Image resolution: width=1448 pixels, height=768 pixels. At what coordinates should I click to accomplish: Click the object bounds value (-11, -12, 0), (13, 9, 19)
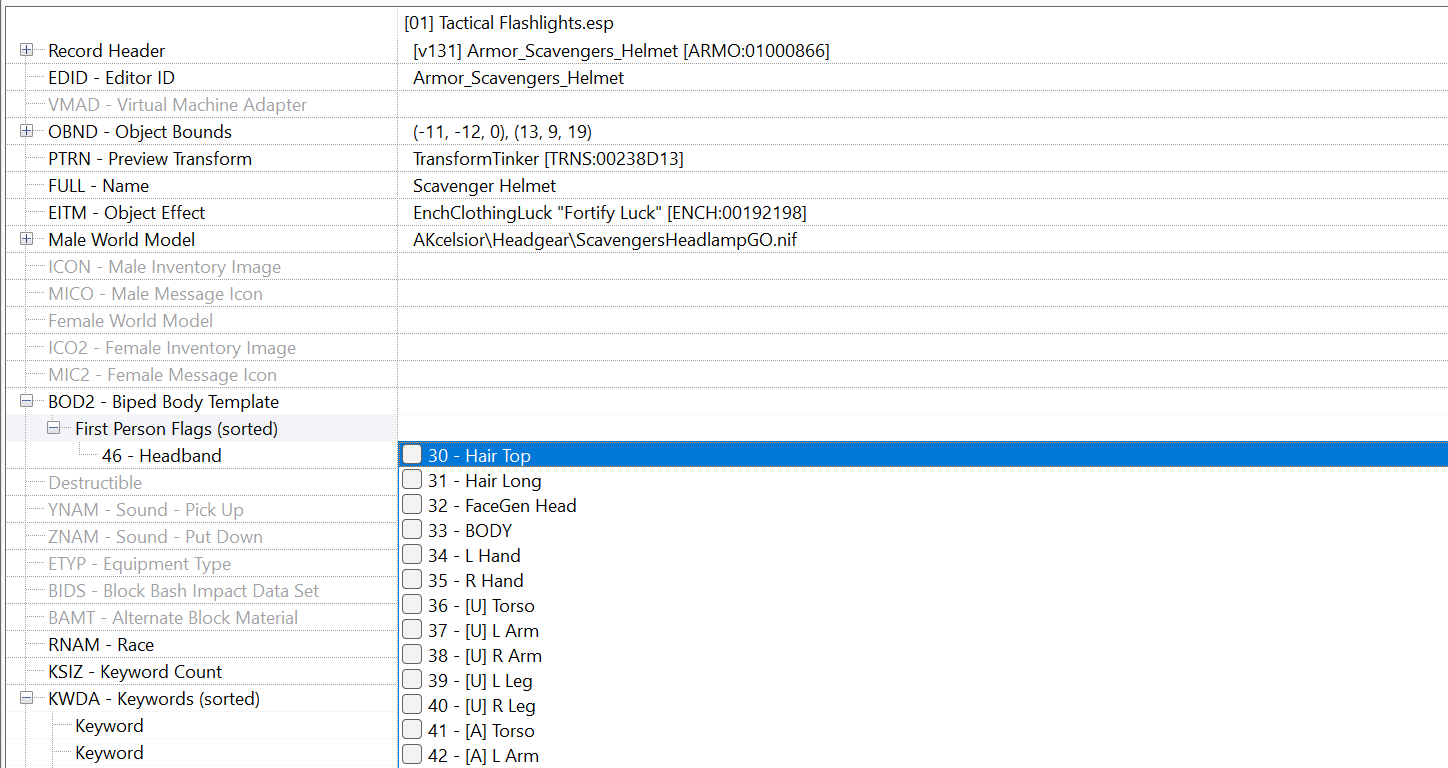click(x=503, y=131)
